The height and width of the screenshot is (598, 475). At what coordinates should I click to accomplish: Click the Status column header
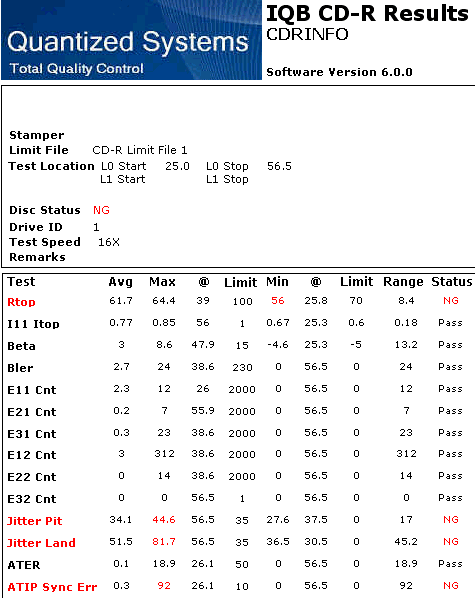[x=452, y=281]
